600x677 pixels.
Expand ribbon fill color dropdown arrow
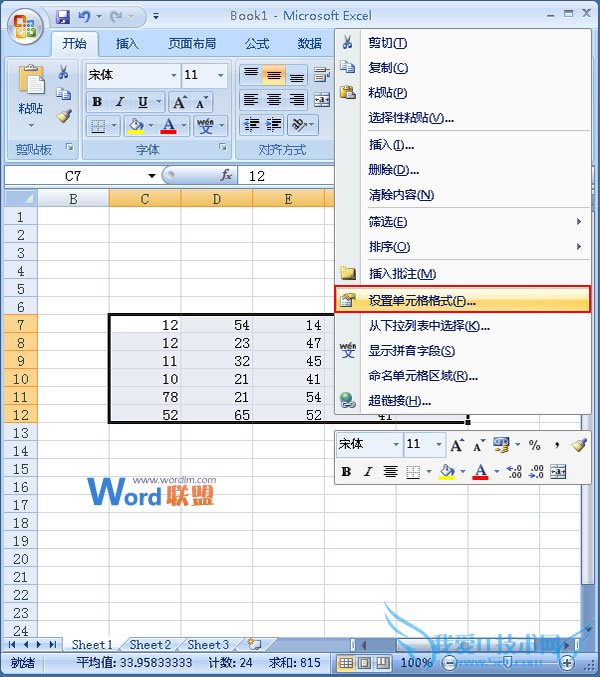point(151,126)
